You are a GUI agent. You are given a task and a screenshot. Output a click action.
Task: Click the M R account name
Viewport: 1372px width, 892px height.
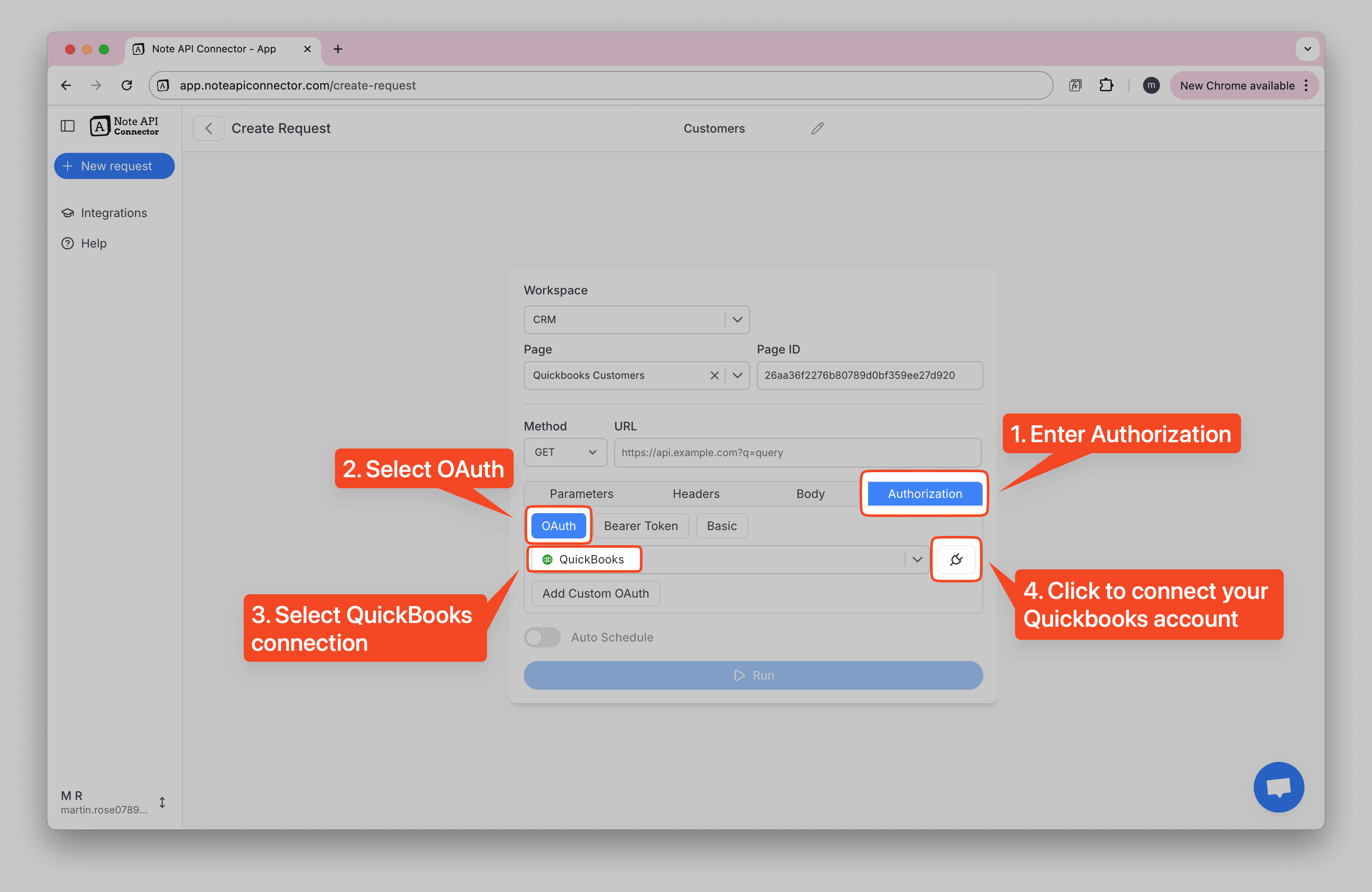pyautogui.click(x=72, y=795)
